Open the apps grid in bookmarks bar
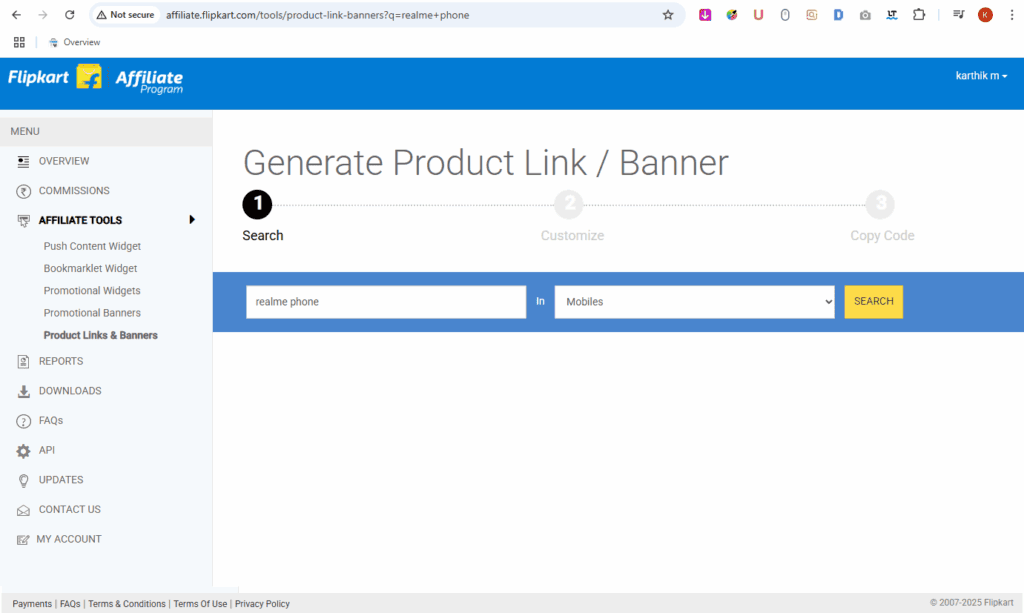This screenshot has width=1024, height=613. tap(19, 42)
